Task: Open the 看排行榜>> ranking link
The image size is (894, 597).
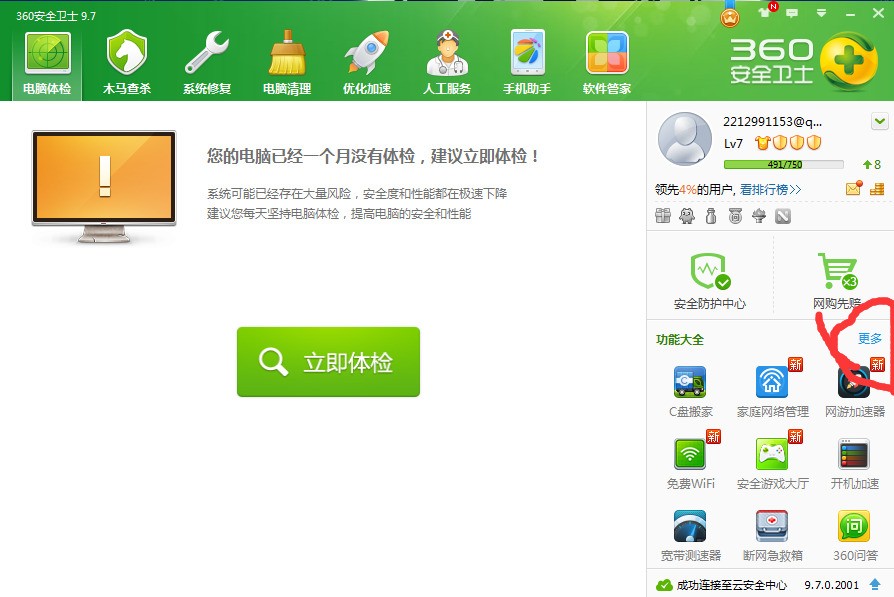Action: (x=770, y=189)
